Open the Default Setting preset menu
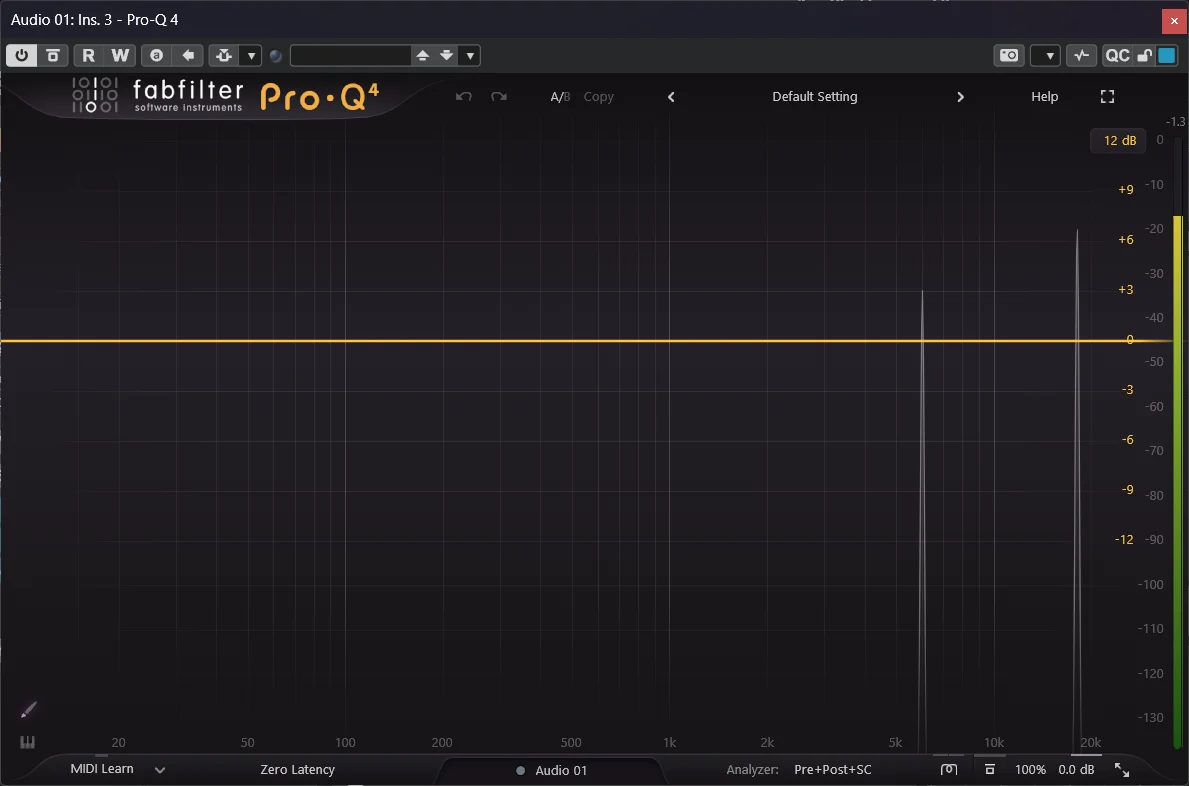The width and height of the screenshot is (1189, 786). coord(814,97)
